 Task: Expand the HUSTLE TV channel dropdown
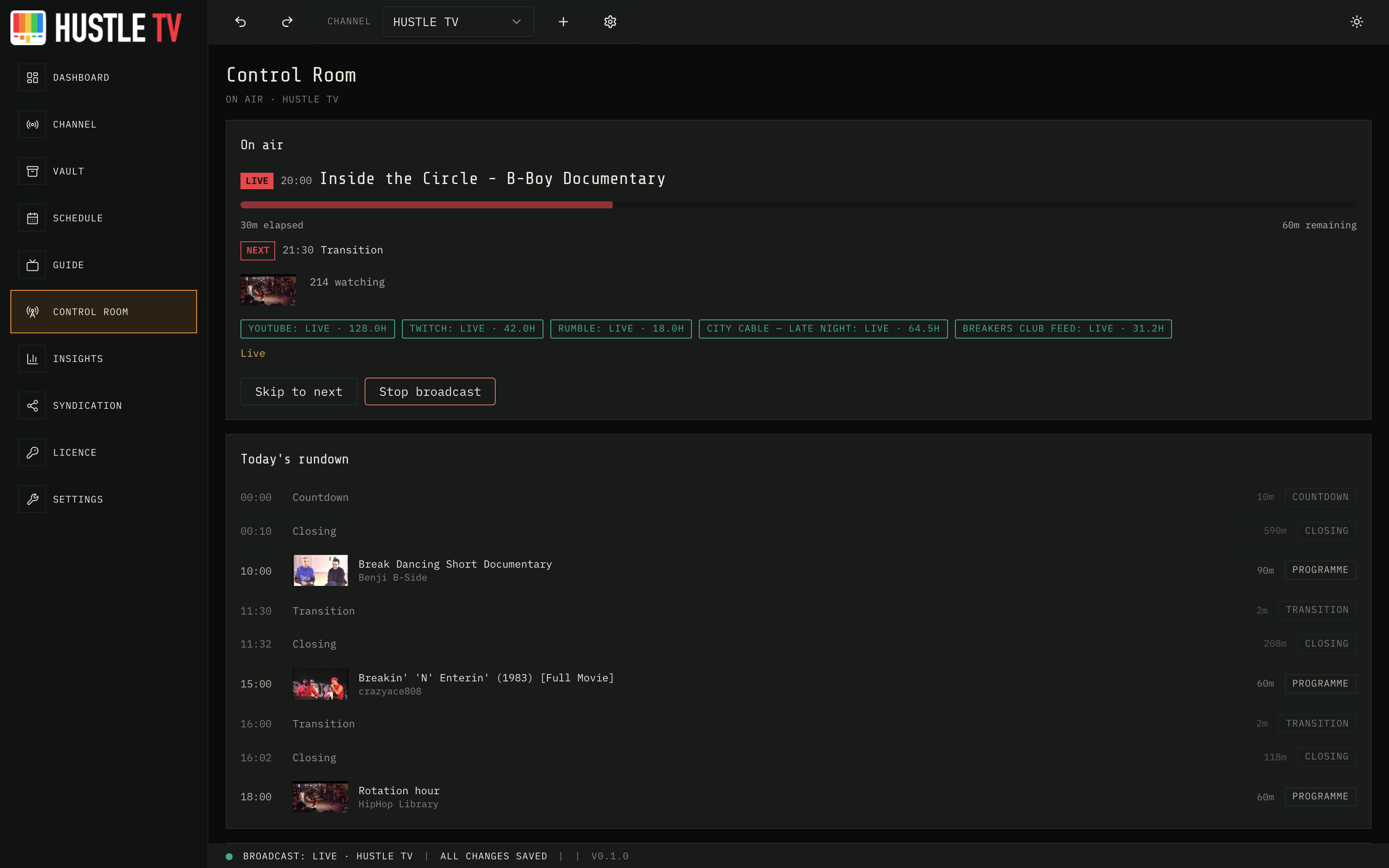click(458, 22)
